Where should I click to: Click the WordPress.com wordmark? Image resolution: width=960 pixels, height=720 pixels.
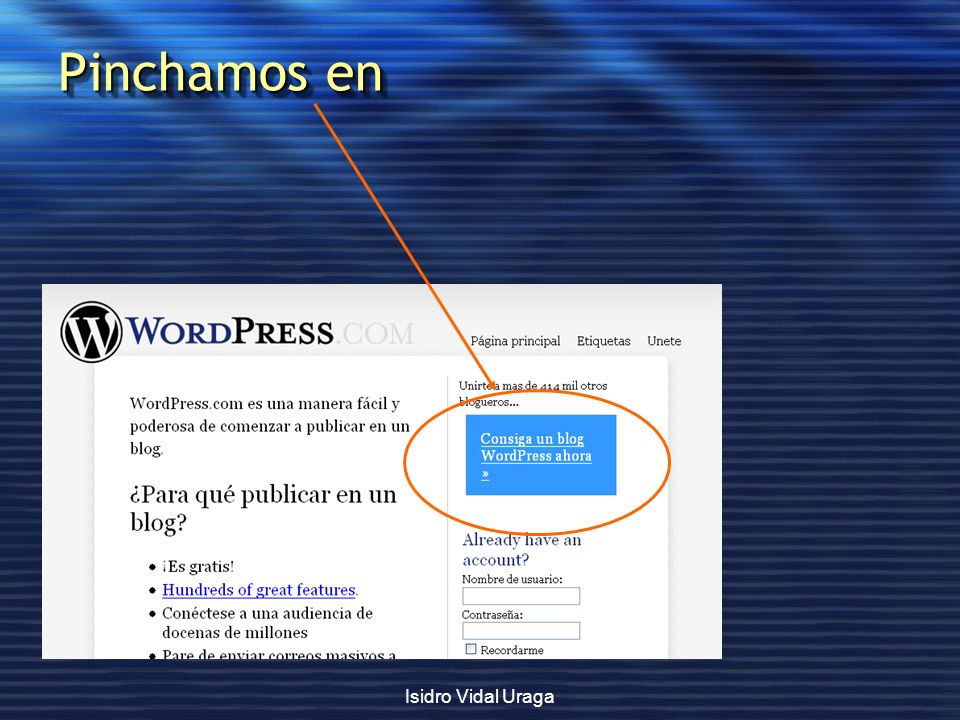[269, 331]
